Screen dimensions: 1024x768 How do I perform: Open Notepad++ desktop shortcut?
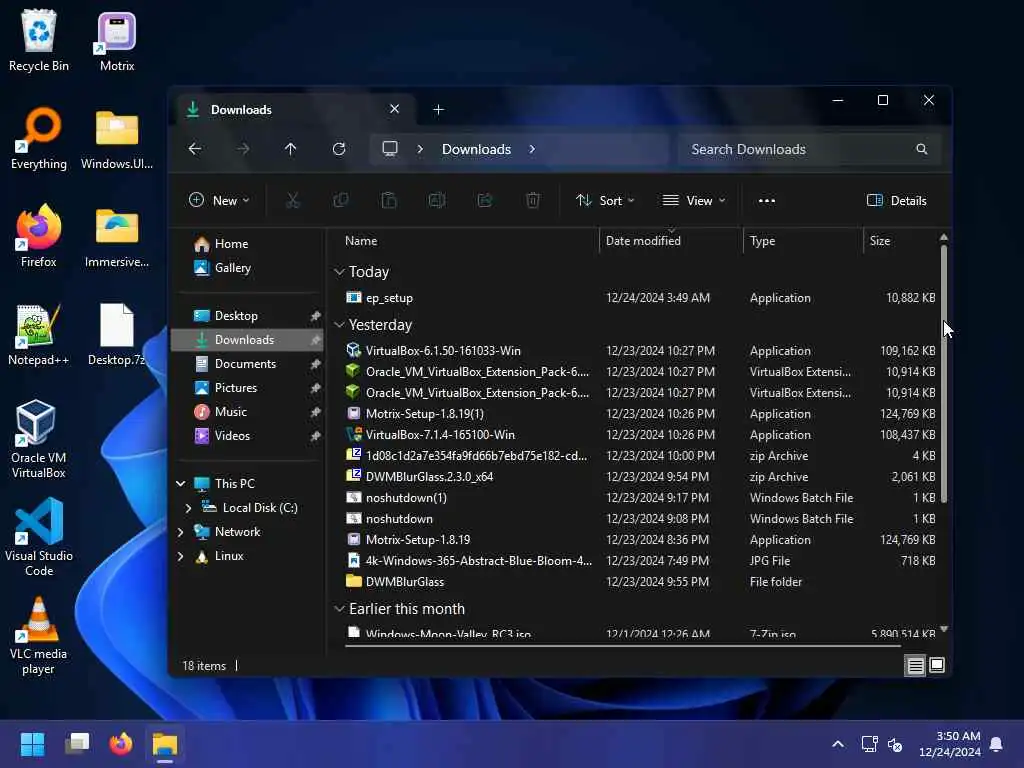[39, 334]
